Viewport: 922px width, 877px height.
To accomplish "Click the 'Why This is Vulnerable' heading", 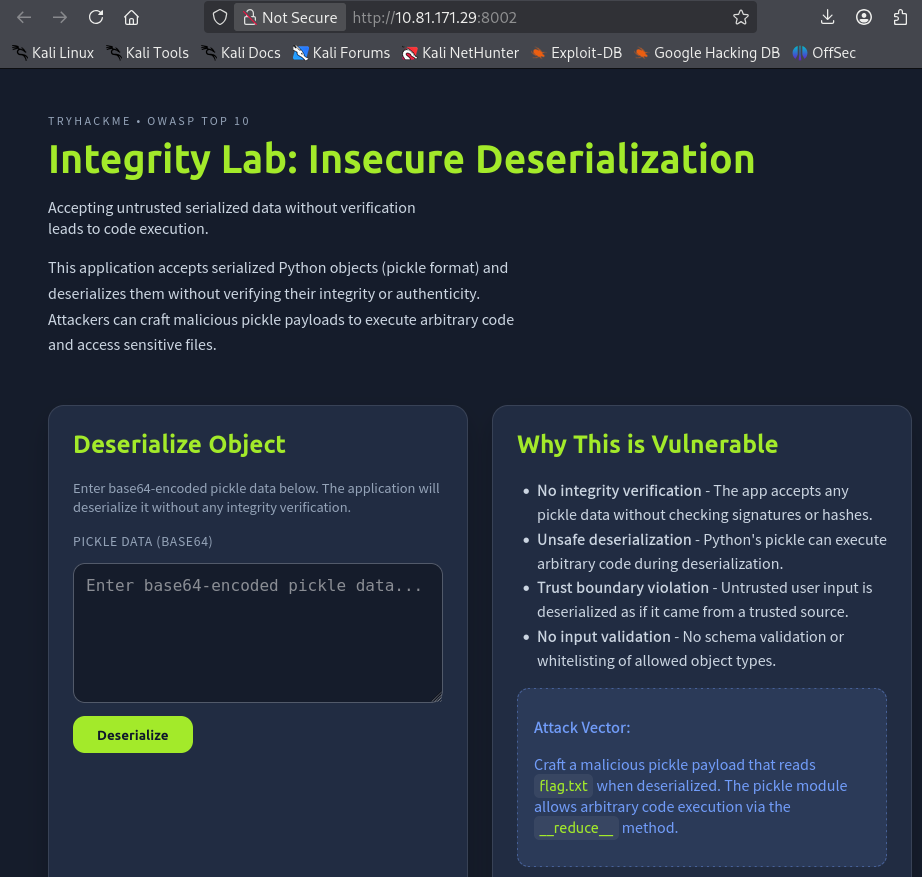I will (647, 445).
